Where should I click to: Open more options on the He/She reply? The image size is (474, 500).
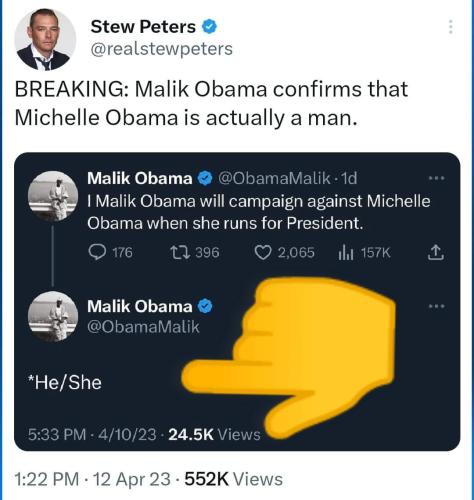(437, 306)
